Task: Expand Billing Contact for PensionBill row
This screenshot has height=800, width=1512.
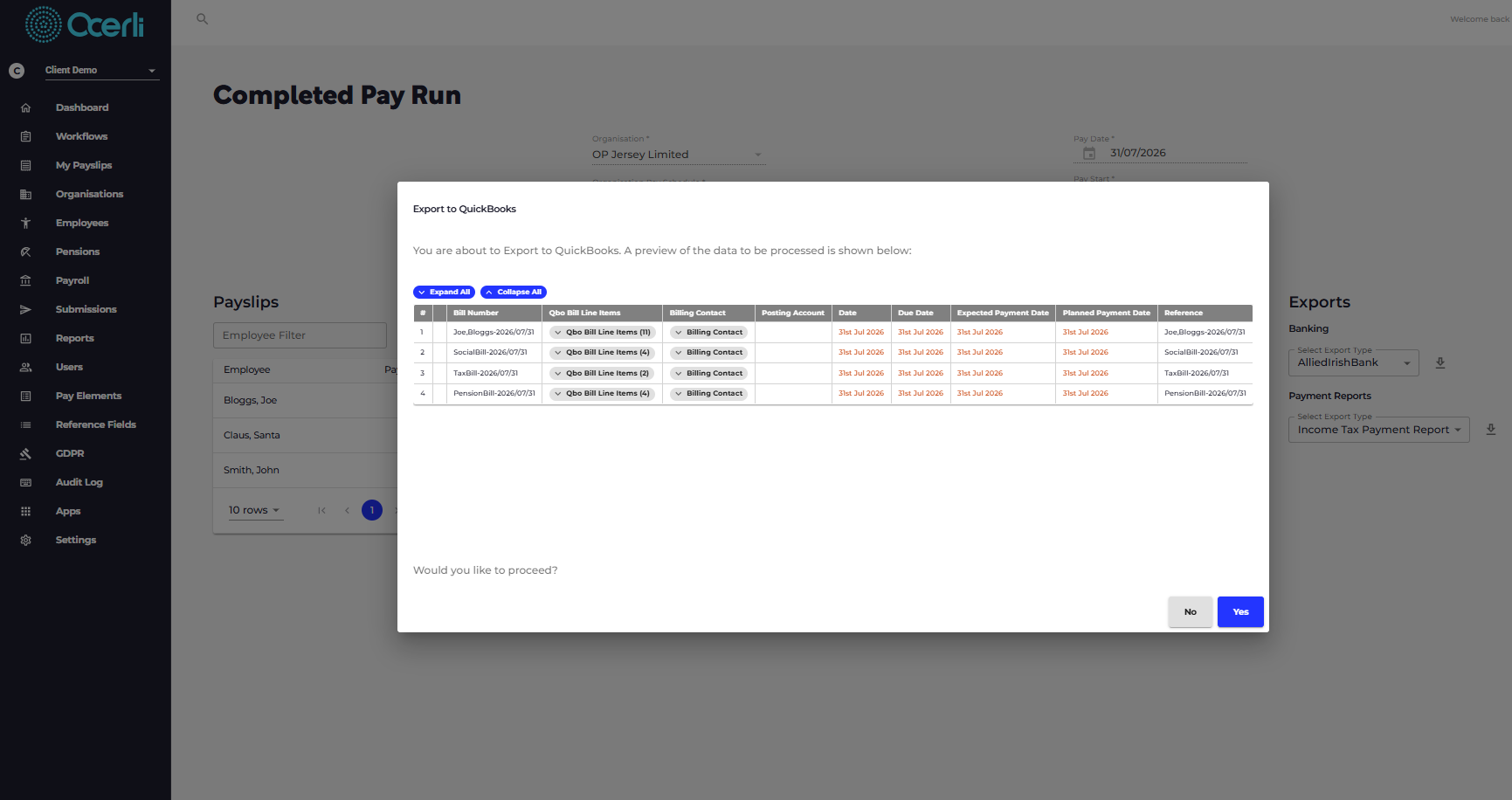Action: (708, 394)
